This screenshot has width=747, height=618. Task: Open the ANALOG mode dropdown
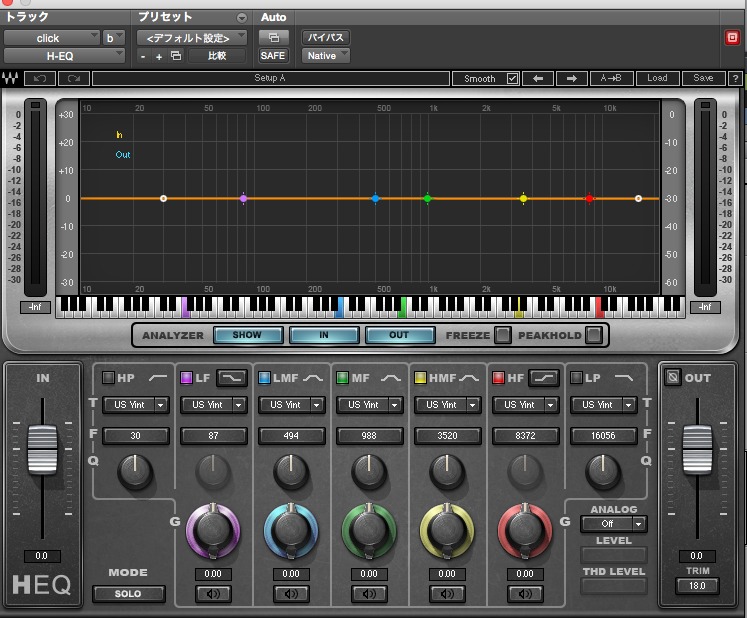[x=614, y=523]
